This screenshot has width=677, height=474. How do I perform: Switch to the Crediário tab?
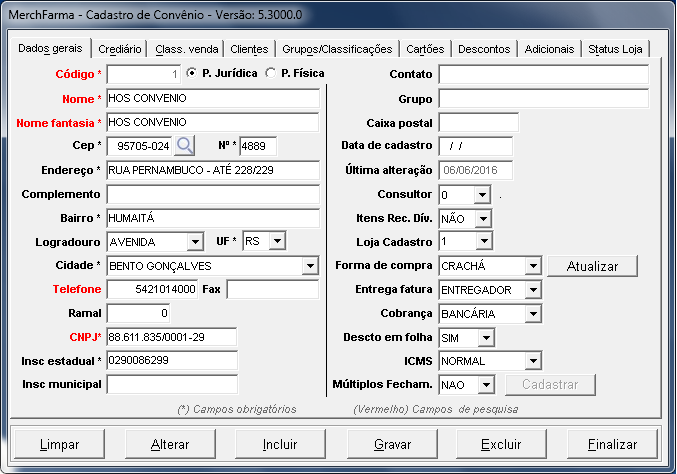pyautogui.click(x=121, y=48)
